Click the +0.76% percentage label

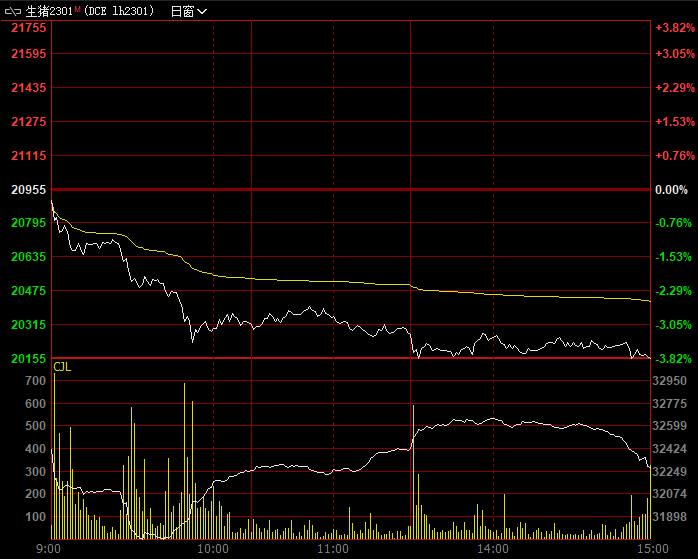pyautogui.click(x=675, y=156)
